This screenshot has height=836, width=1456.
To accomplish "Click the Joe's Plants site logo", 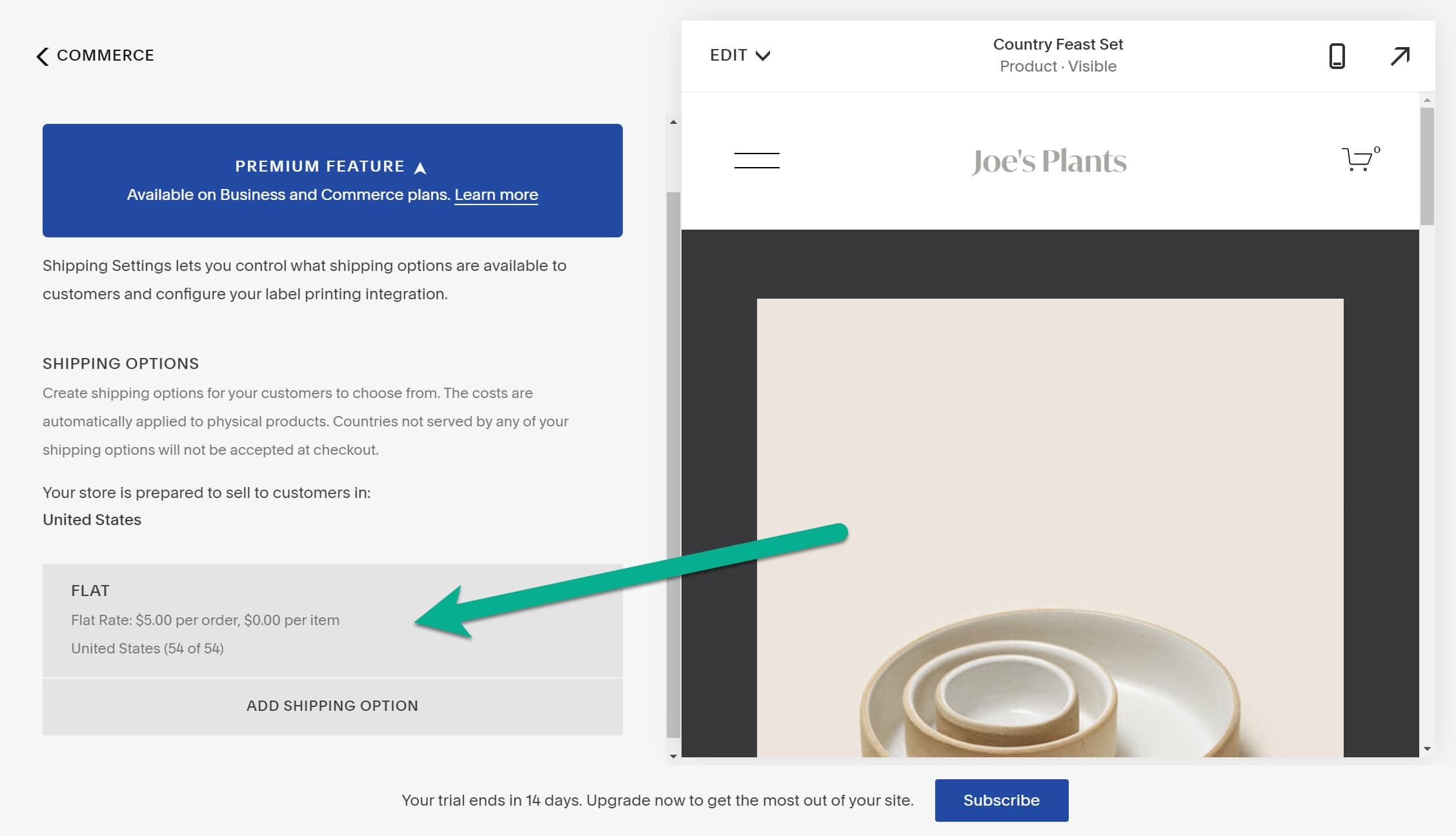I will (x=1048, y=161).
